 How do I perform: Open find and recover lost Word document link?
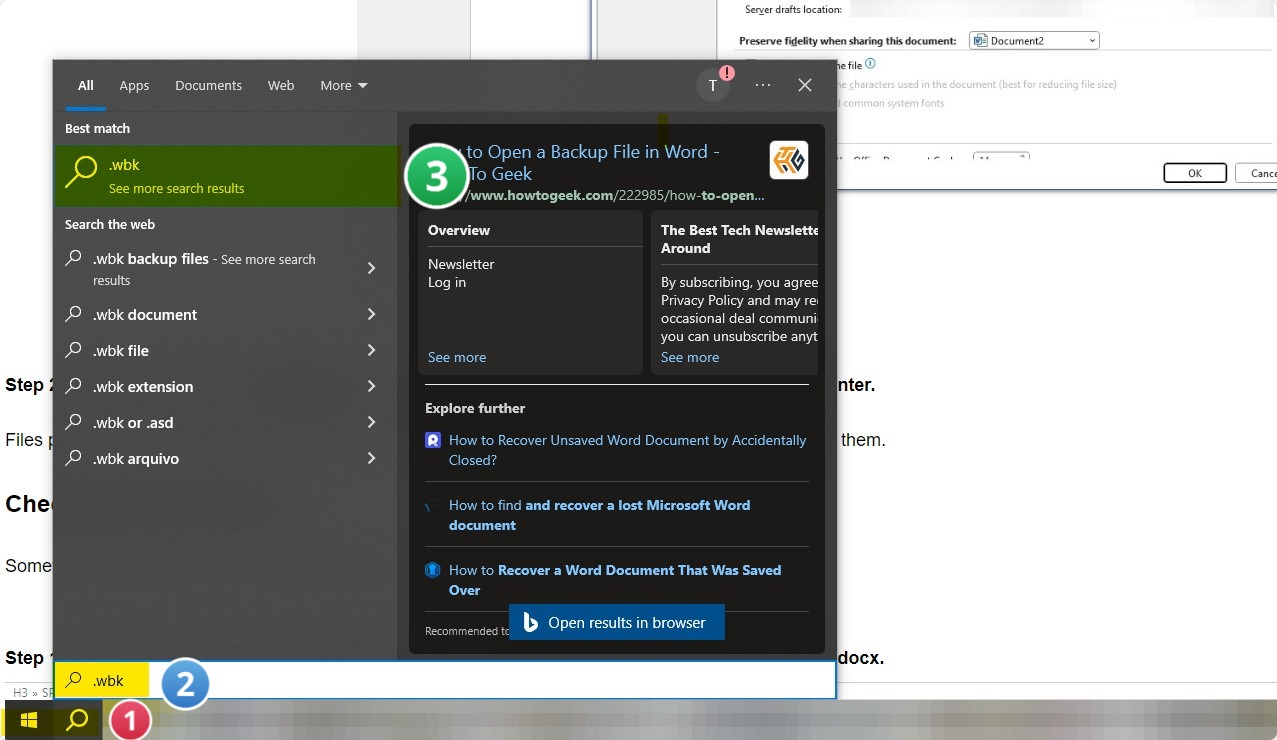[x=599, y=515]
